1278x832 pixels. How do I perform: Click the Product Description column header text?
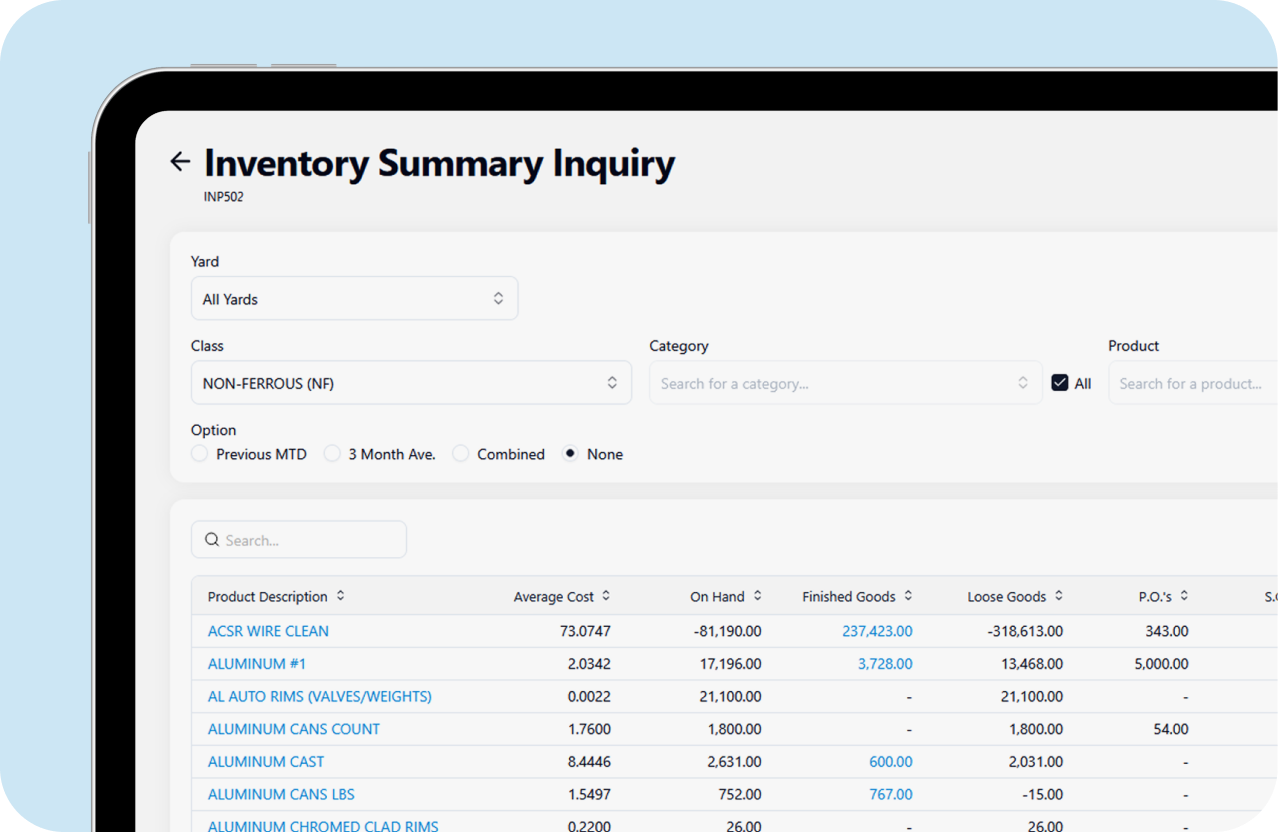pos(268,596)
